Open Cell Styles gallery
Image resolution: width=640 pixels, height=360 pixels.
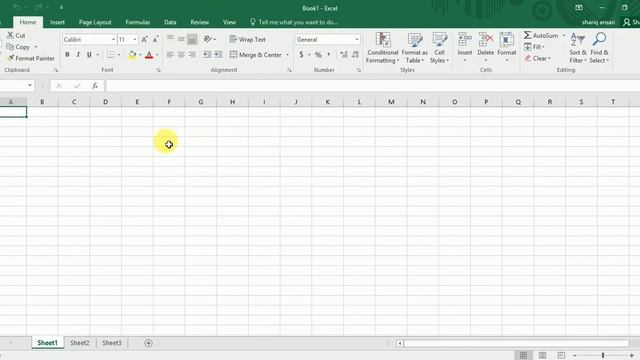click(440, 48)
